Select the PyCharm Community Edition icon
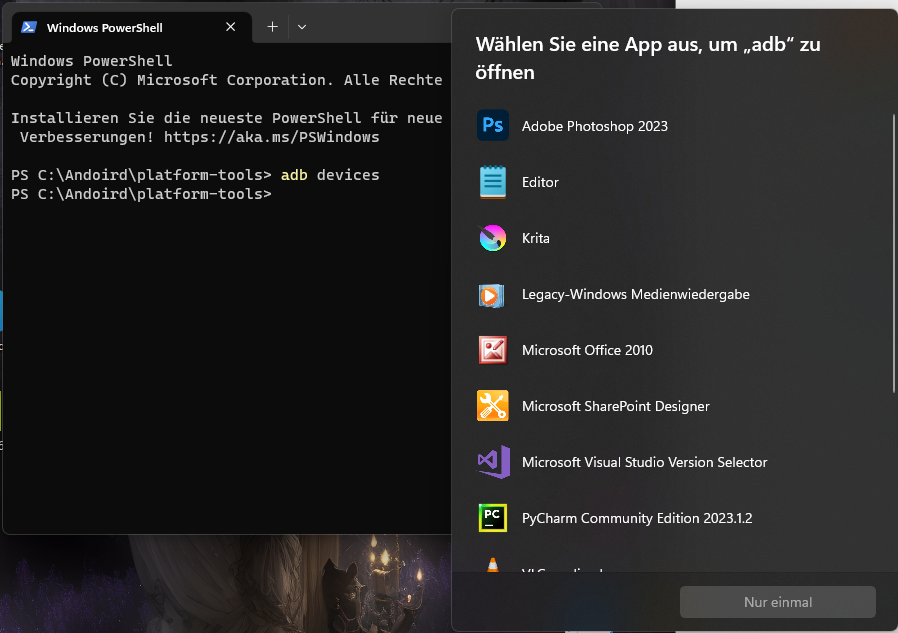 coord(493,518)
